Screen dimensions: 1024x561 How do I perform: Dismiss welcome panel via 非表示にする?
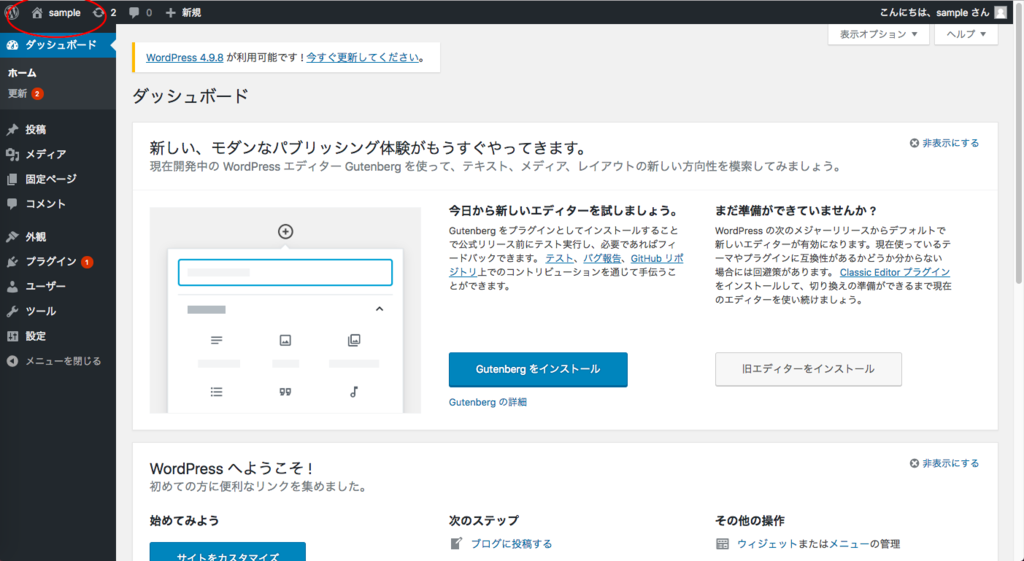pos(944,463)
